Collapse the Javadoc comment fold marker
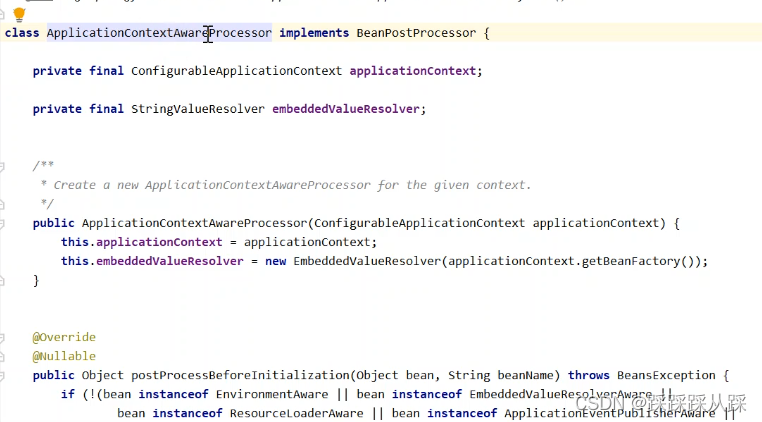 coord(2,167)
